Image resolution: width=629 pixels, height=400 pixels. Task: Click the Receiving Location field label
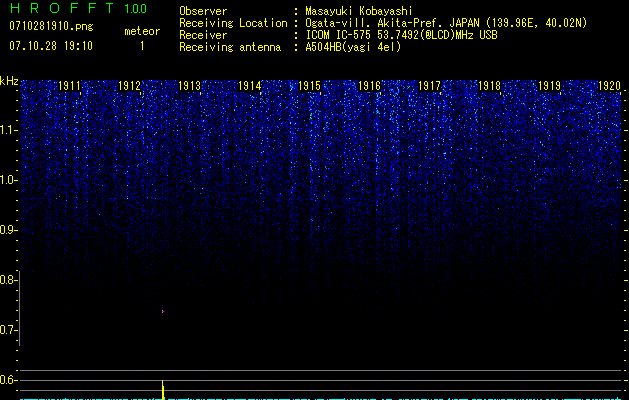pos(233,23)
